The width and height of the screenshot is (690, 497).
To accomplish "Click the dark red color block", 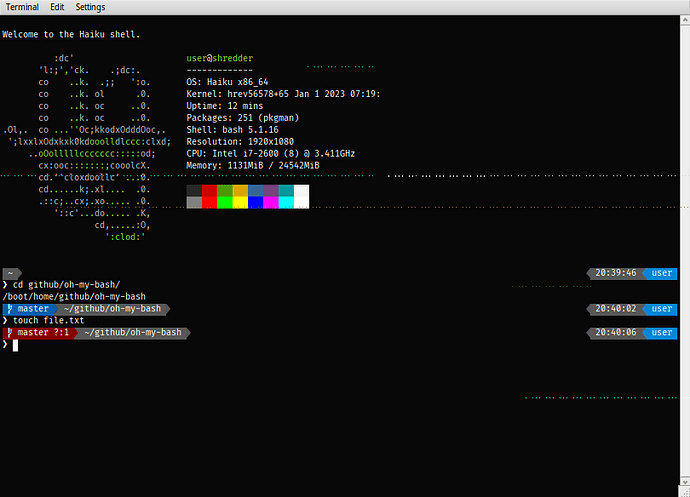I will coord(209,191).
